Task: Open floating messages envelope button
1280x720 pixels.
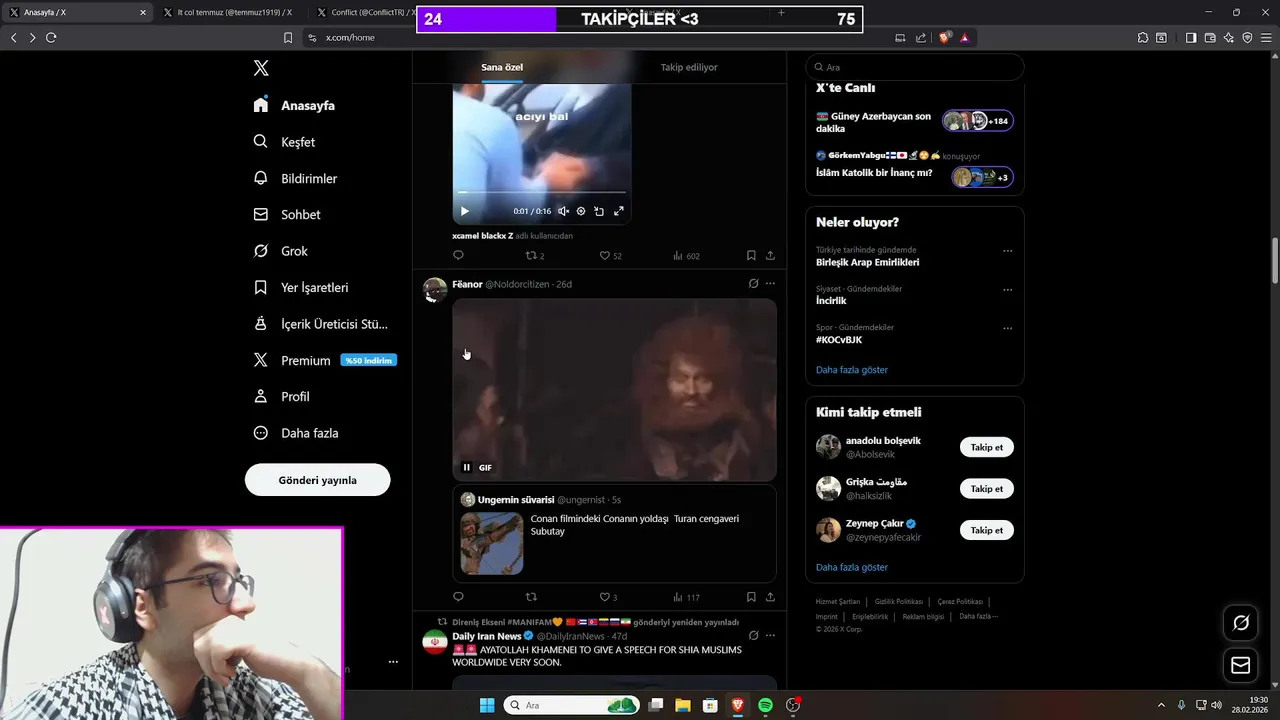Action: coord(1241,665)
